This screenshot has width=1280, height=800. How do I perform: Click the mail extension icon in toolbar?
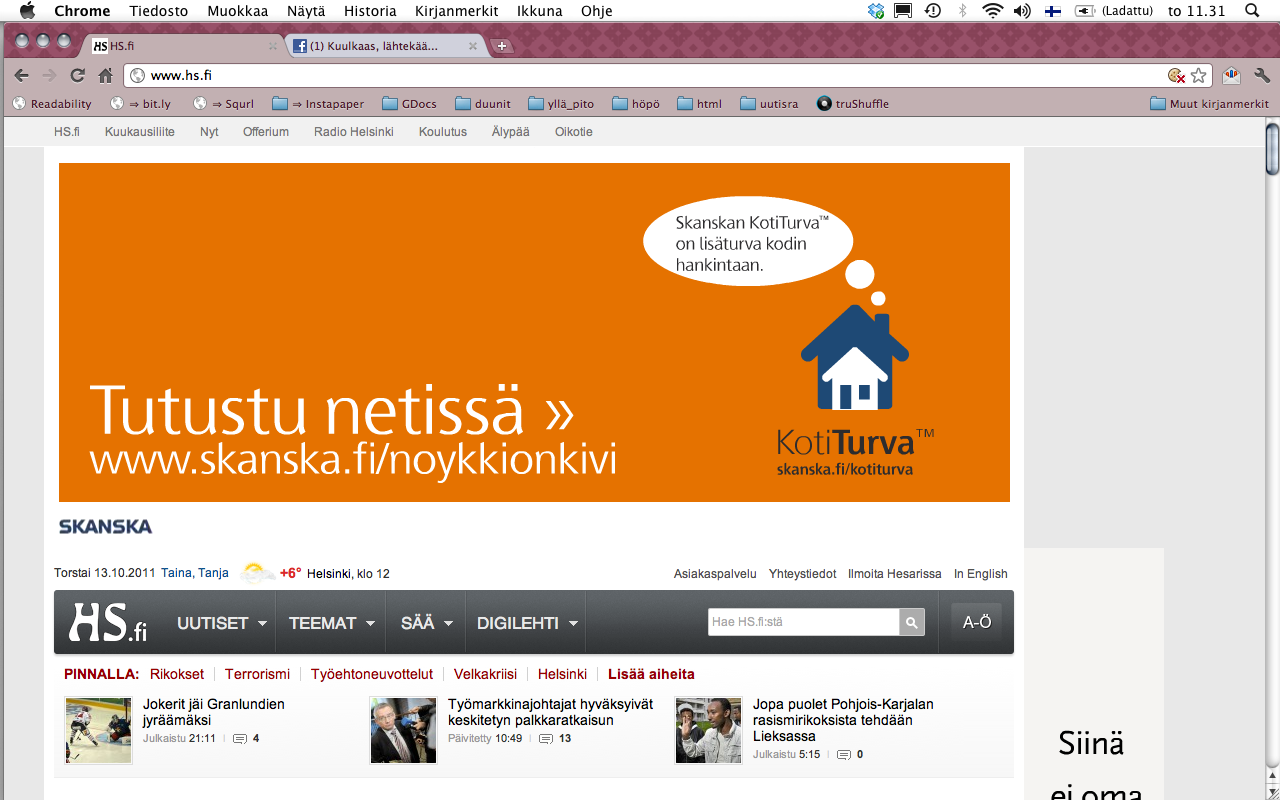tap(1232, 75)
